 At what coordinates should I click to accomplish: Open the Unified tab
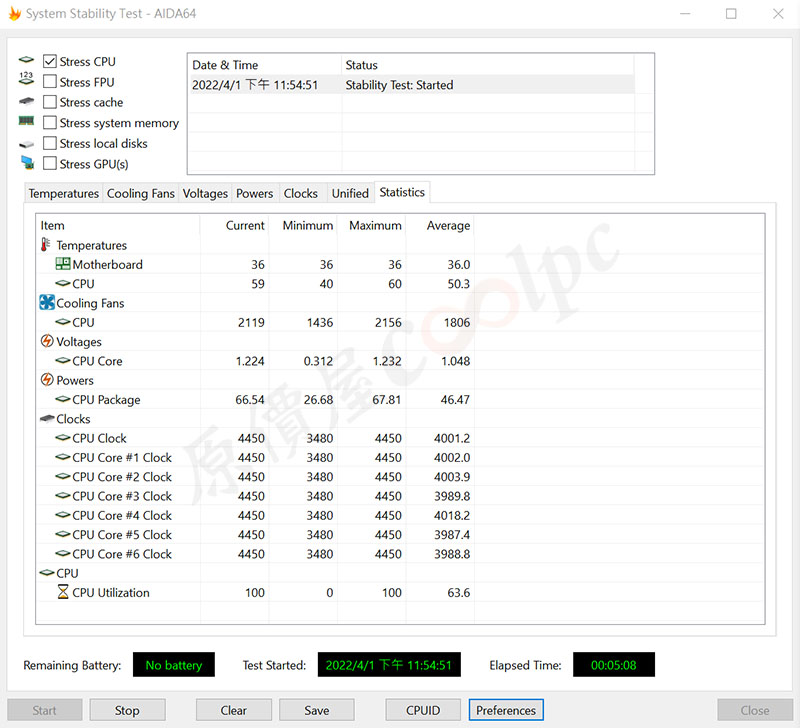click(350, 193)
